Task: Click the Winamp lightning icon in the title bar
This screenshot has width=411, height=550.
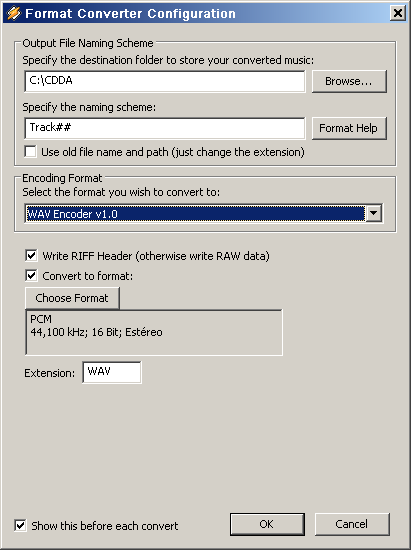Action: pos(13,13)
